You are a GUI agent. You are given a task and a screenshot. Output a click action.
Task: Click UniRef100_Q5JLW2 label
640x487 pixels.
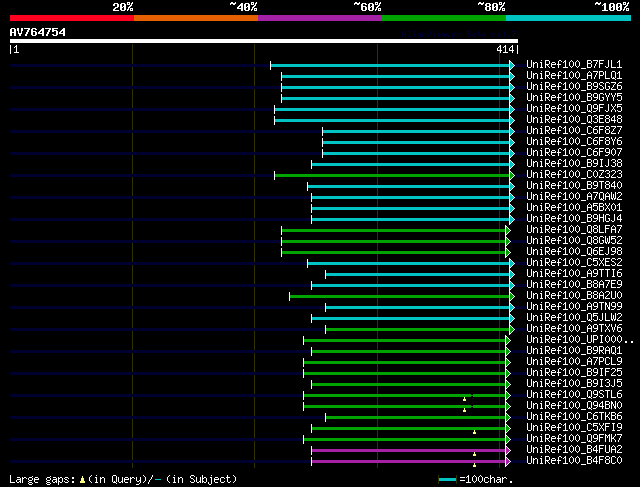click(574, 318)
